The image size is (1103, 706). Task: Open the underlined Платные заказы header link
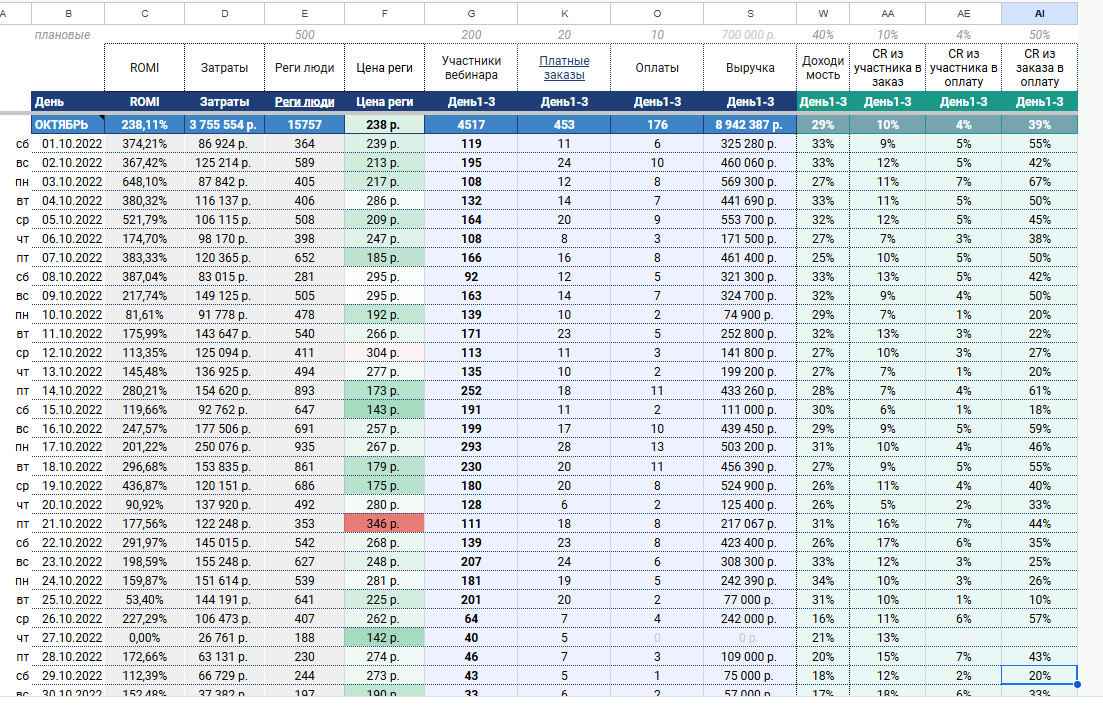[x=566, y=68]
